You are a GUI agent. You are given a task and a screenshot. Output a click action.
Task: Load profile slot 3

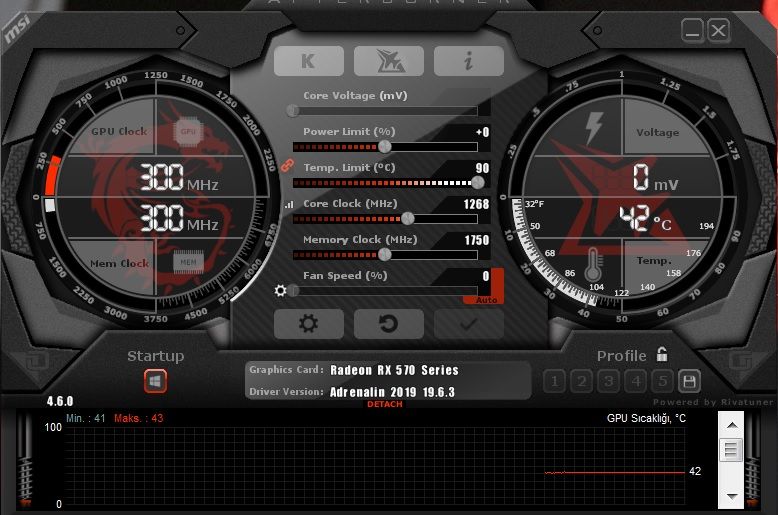point(608,381)
